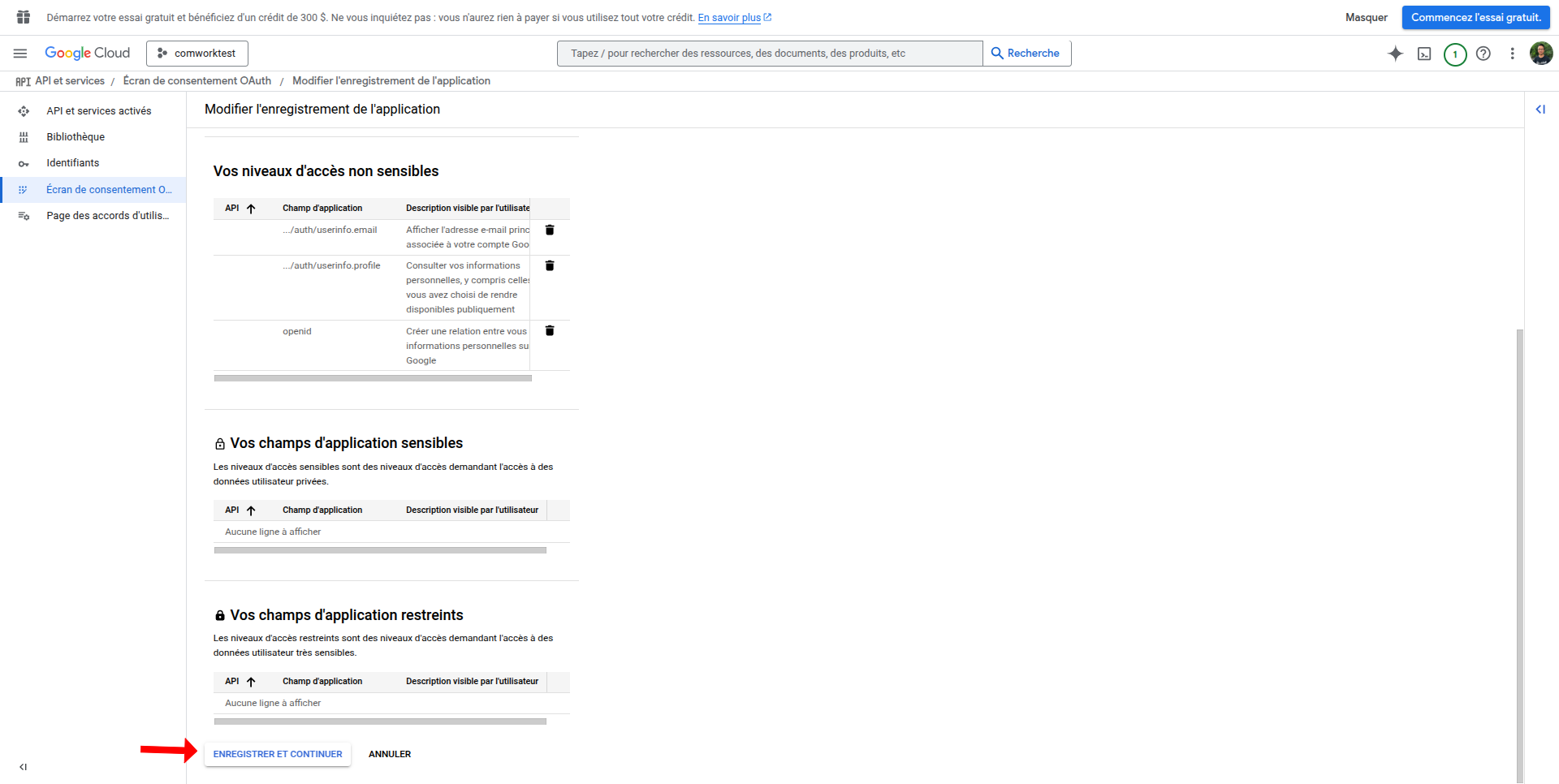Focus the resource search input field

coord(770,54)
